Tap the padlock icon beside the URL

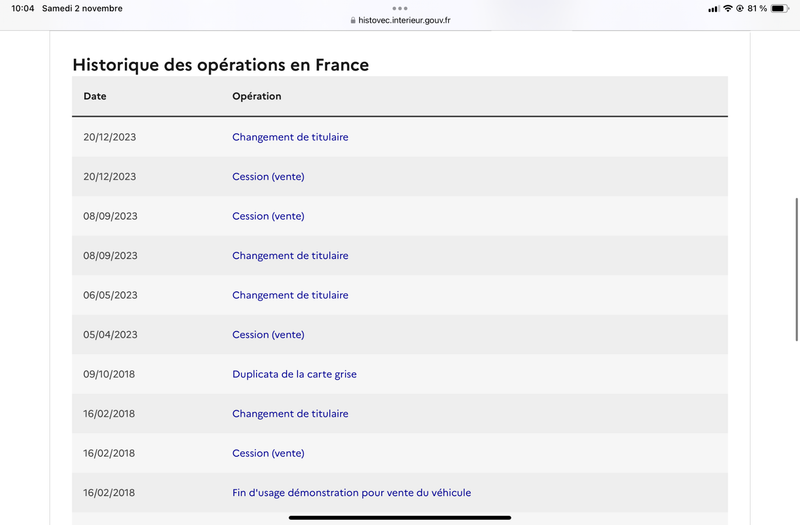pyautogui.click(x=353, y=20)
